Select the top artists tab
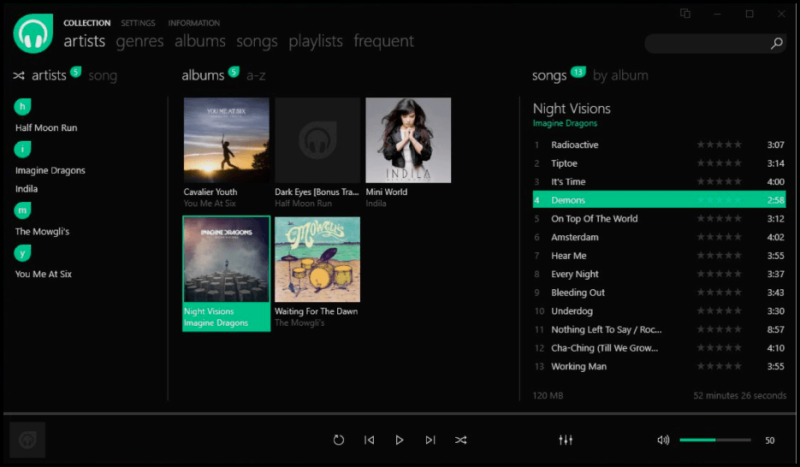 pos(84,41)
